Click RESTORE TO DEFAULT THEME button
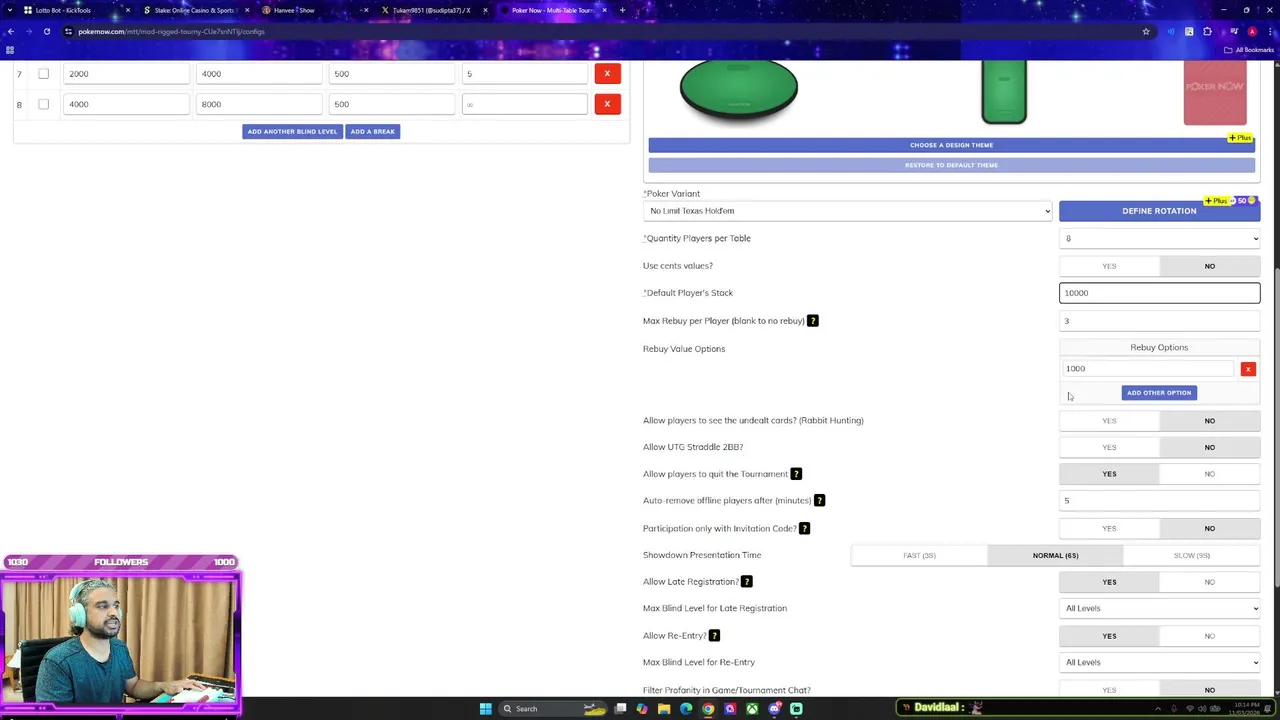This screenshot has width=1280, height=720. point(951,165)
